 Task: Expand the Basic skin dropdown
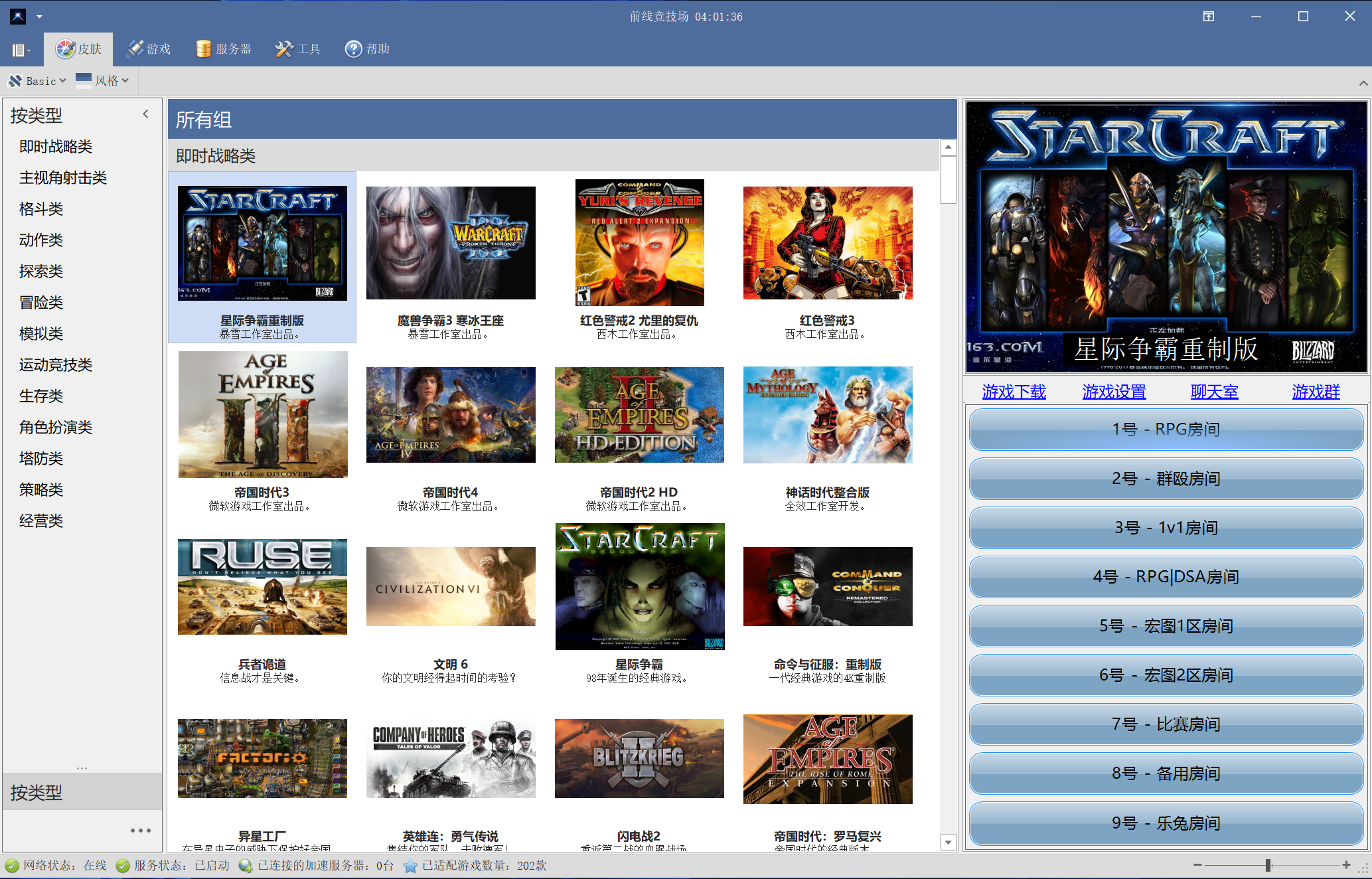click(x=37, y=81)
